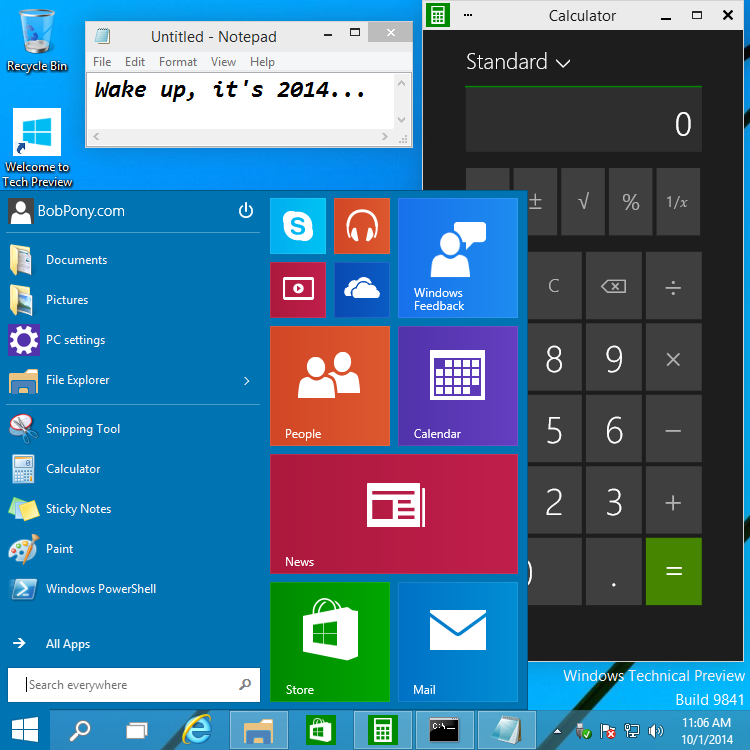Click the plus button in Calculator
Image resolution: width=750 pixels, height=750 pixels.
[x=673, y=500]
